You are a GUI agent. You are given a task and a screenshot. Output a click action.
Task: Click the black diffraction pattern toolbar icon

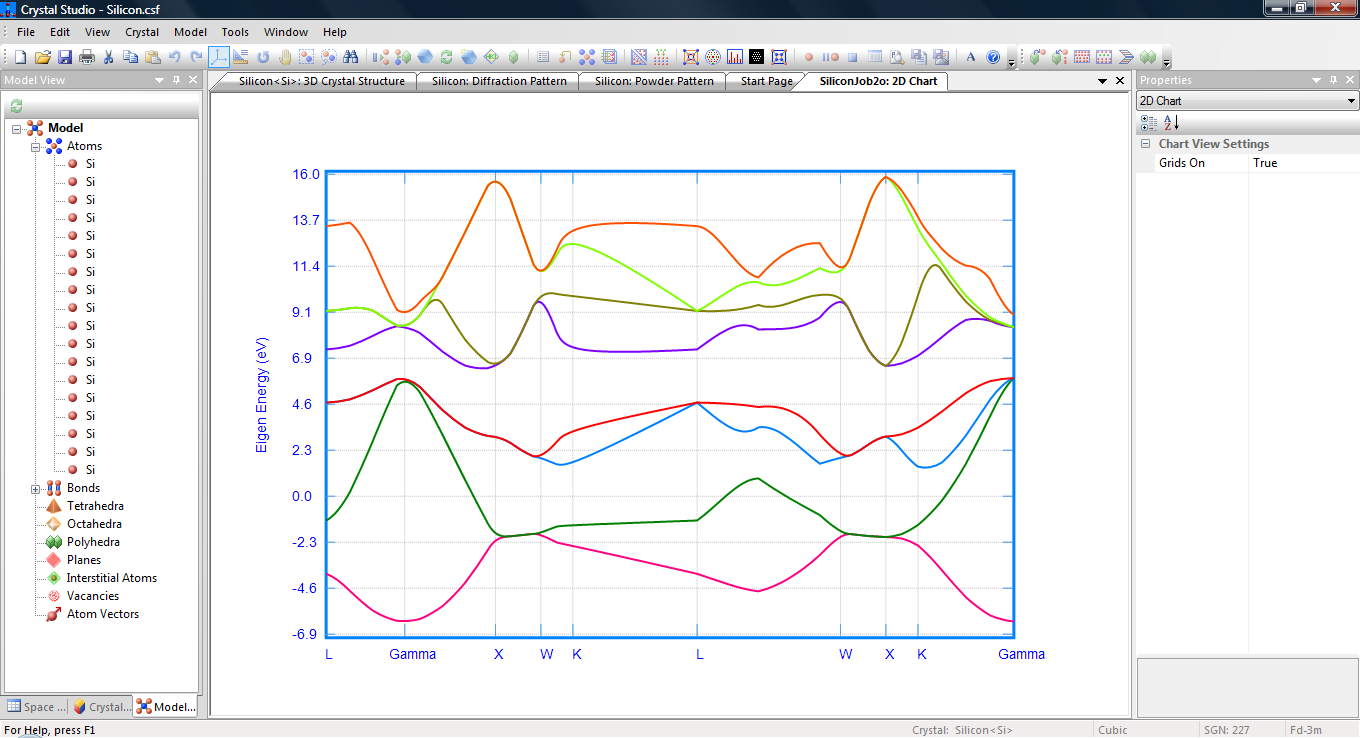pos(757,57)
